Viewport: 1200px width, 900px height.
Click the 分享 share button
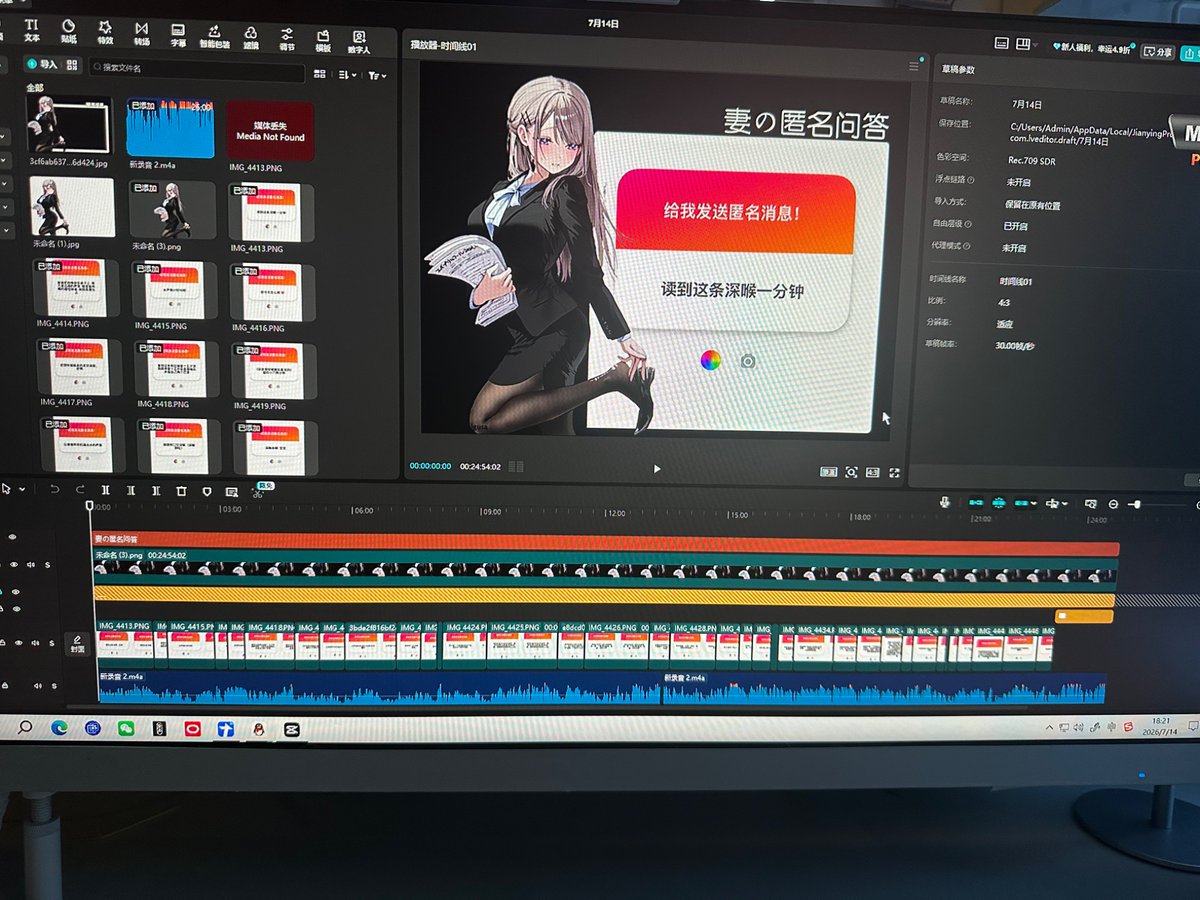click(1158, 52)
